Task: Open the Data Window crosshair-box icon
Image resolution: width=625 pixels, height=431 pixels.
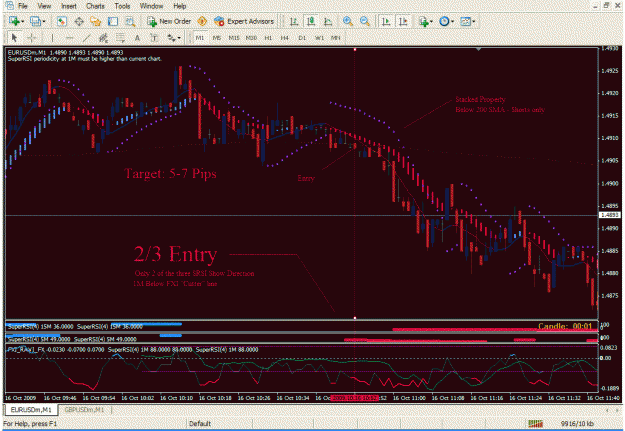Action: 79,22
